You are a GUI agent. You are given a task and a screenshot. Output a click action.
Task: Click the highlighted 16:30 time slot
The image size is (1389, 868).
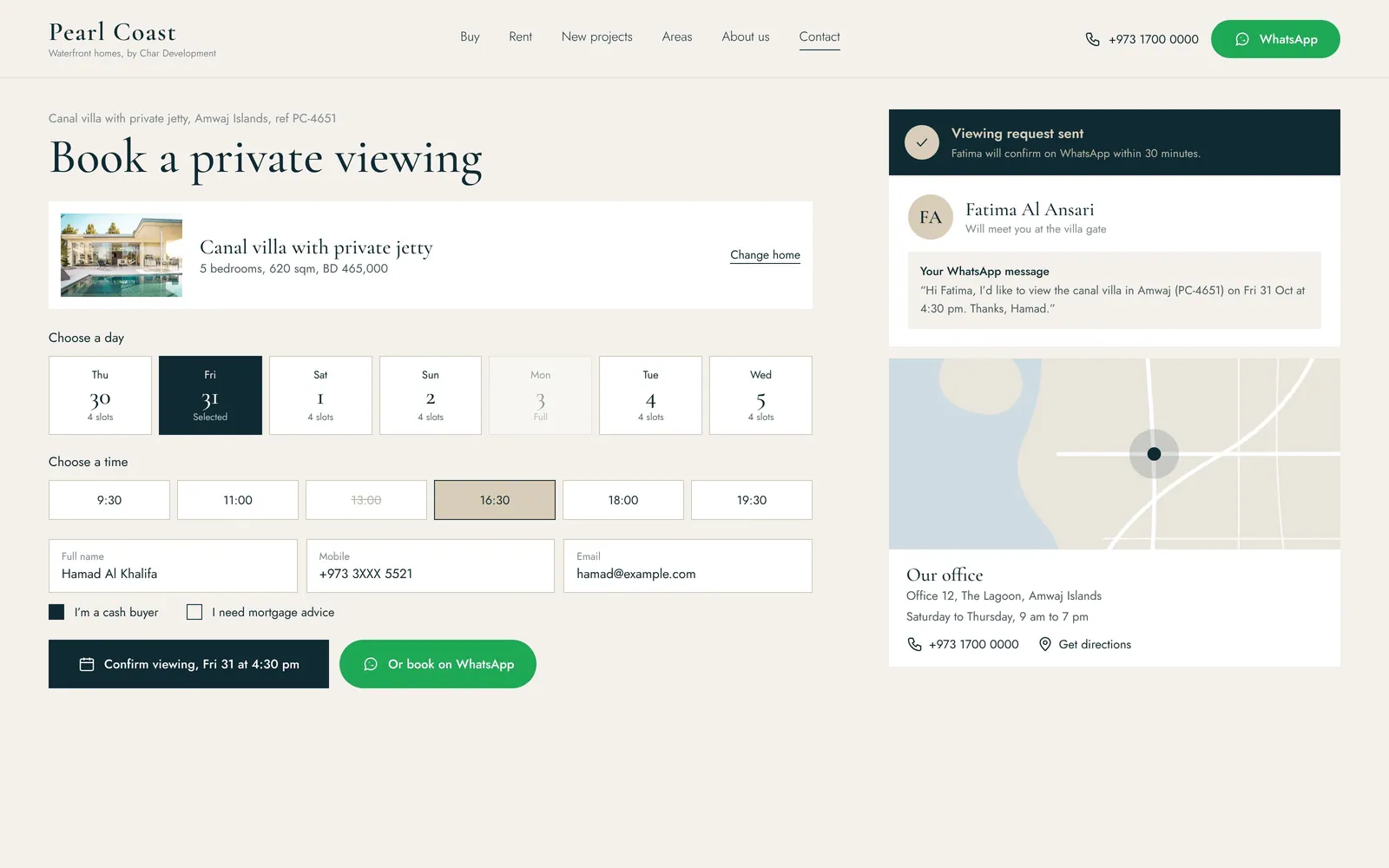tap(495, 500)
